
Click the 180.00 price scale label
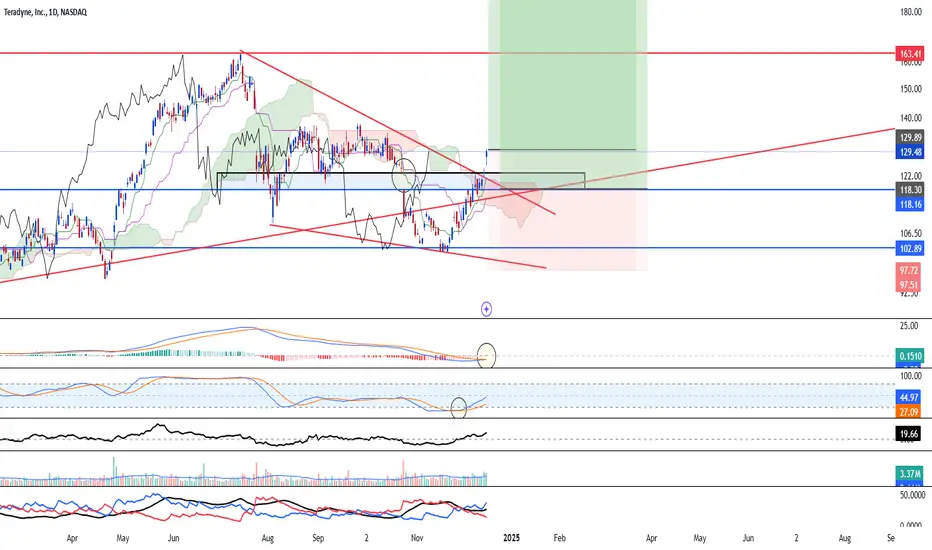point(910,12)
